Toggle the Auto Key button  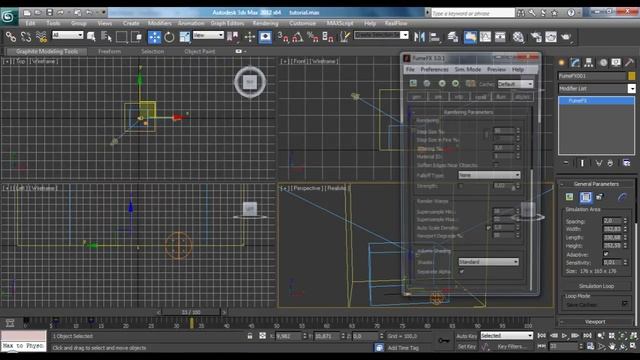click(x=467, y=336)
